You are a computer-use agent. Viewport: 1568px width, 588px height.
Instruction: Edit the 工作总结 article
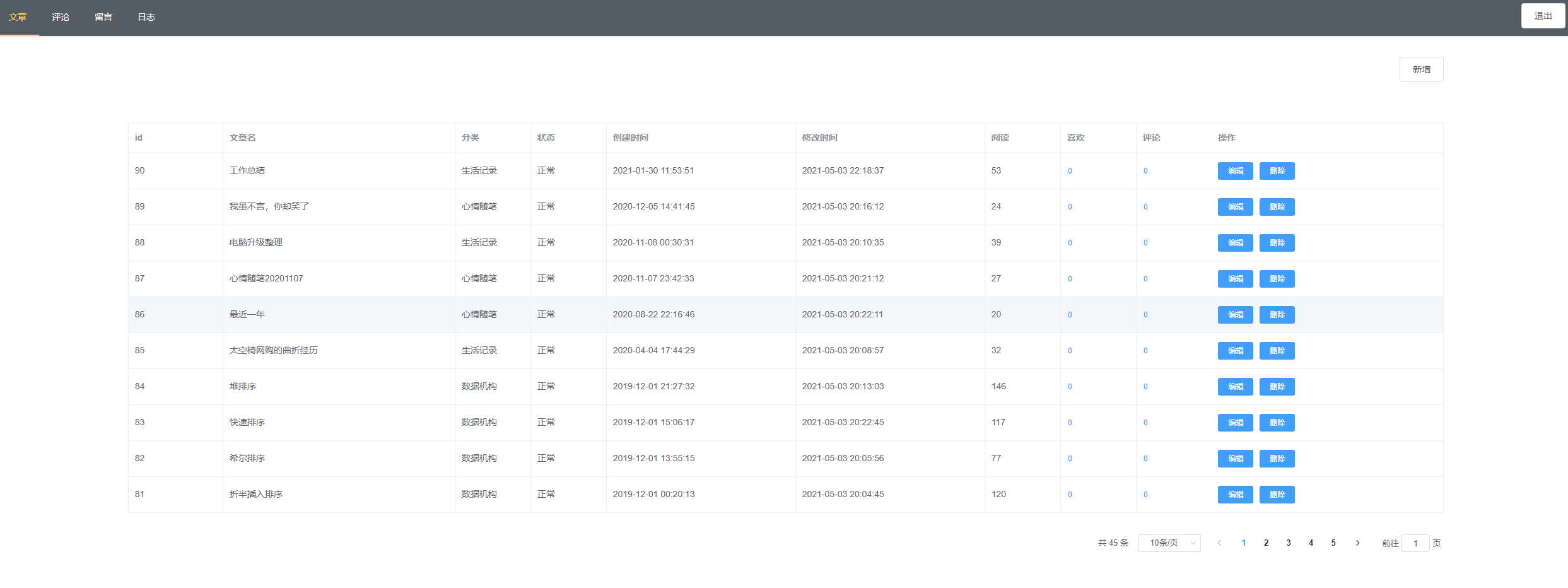1235,171
